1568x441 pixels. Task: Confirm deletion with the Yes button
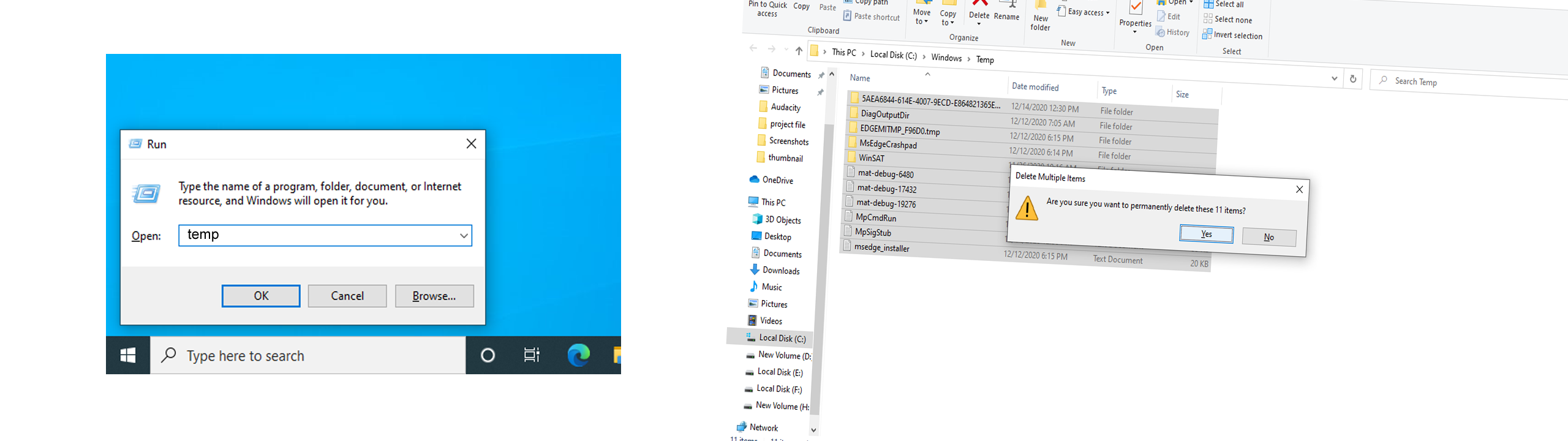[x=1207, y=234]
